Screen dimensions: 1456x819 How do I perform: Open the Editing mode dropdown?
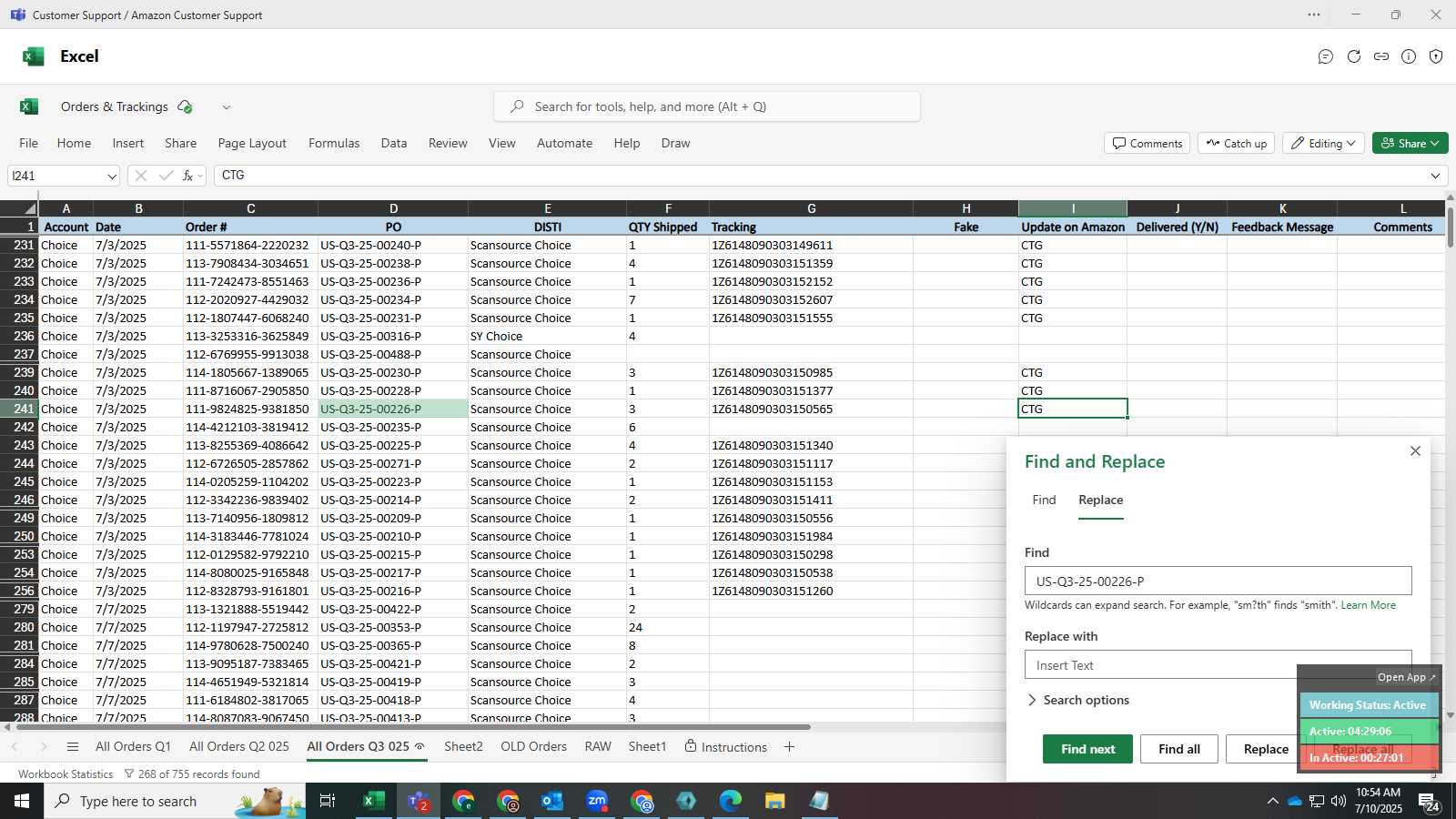coord(1322,143)
